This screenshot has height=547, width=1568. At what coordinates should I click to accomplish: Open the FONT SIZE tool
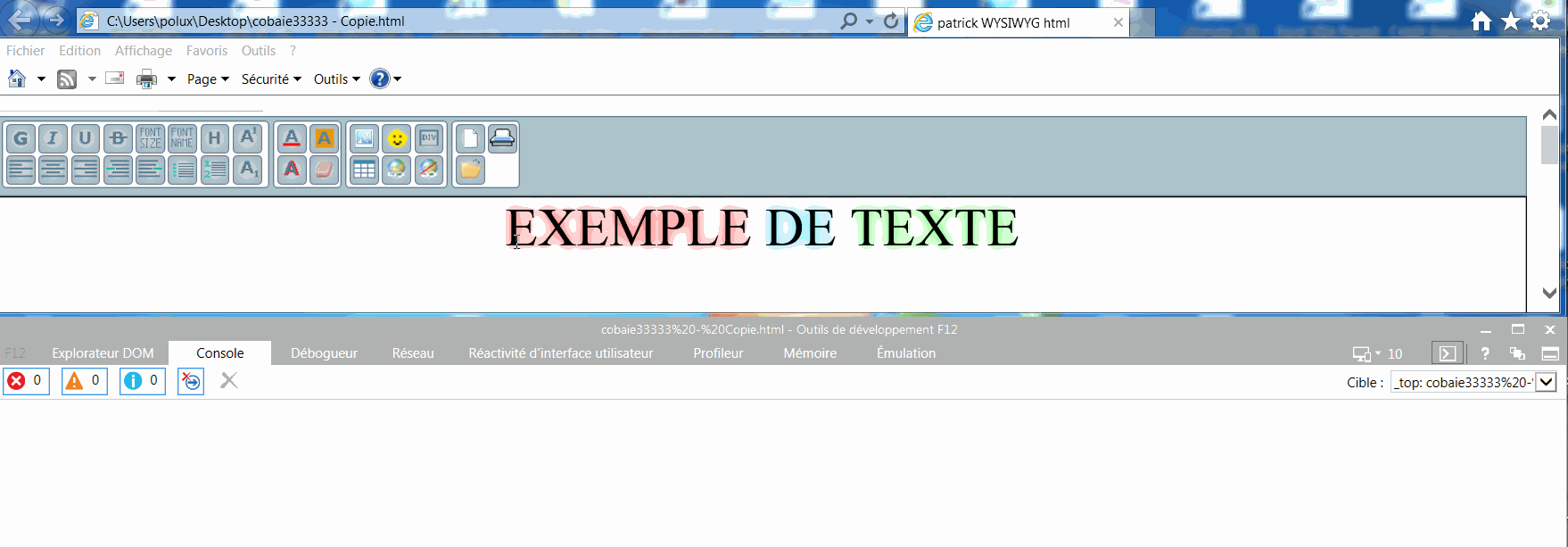150,138
